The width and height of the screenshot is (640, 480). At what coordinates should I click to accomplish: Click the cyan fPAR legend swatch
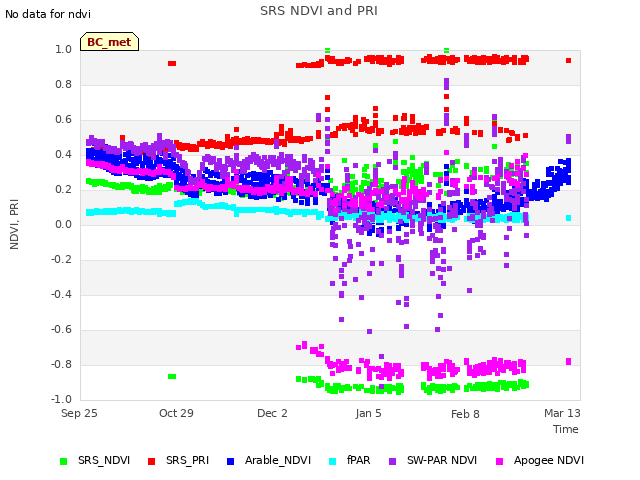[333, 461]
